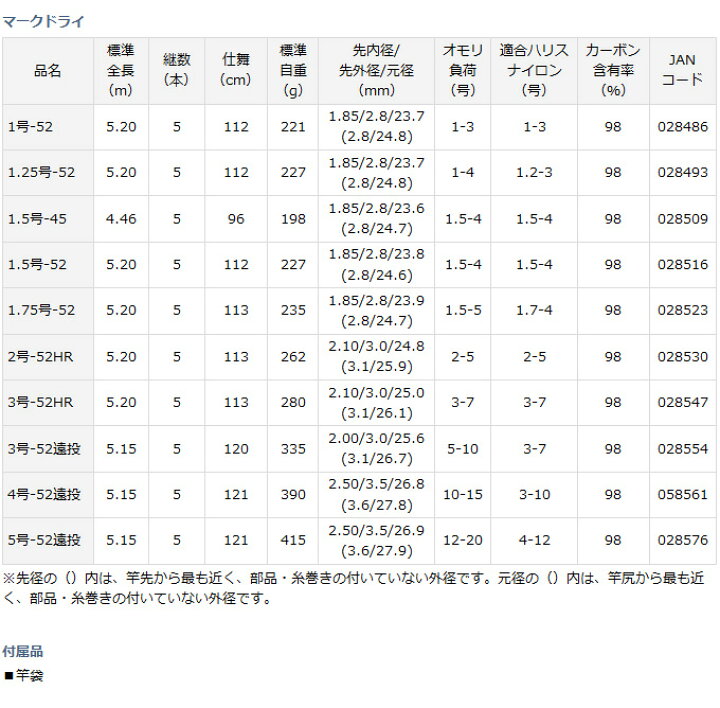Click the 付属品 section heading
The width and height of the screenshot is (720, 708).
point(23,651)
